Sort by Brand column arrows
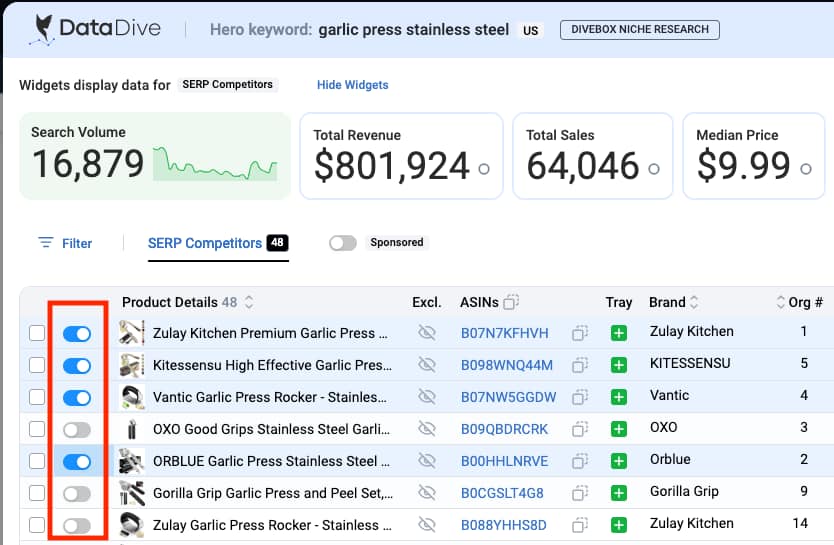834x545 pixels. pyautogui.click(x=694, y=302)
